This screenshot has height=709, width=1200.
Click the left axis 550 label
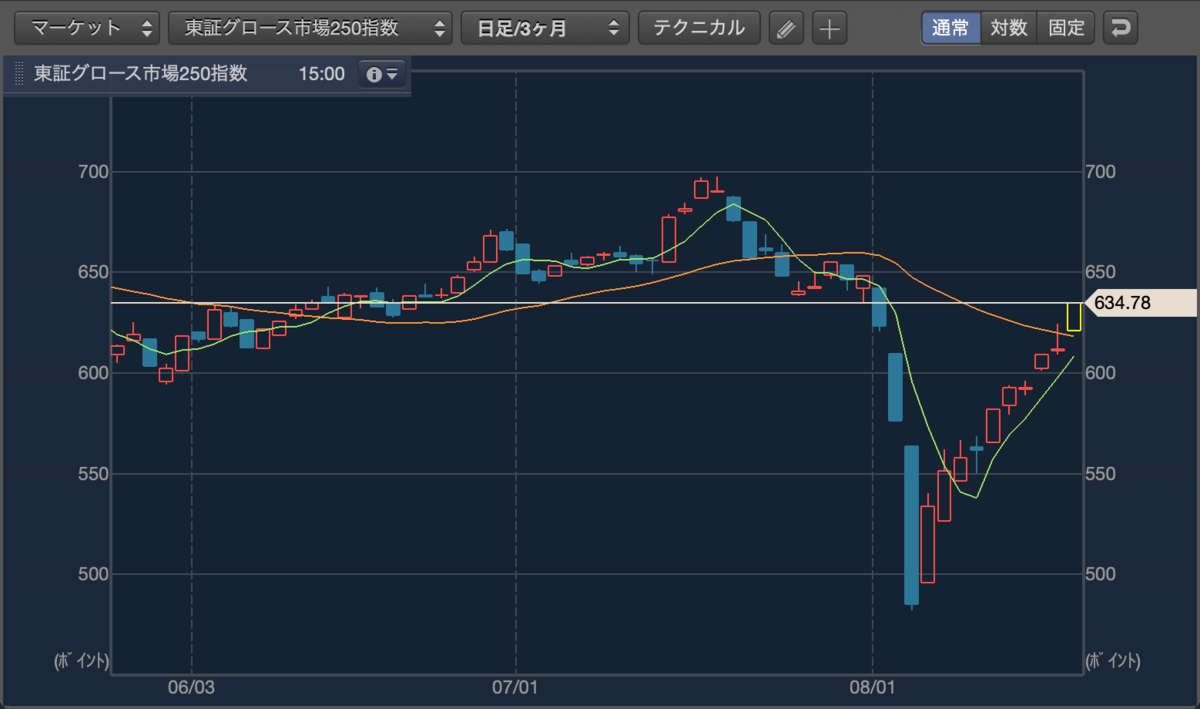(x=93, y=474)
